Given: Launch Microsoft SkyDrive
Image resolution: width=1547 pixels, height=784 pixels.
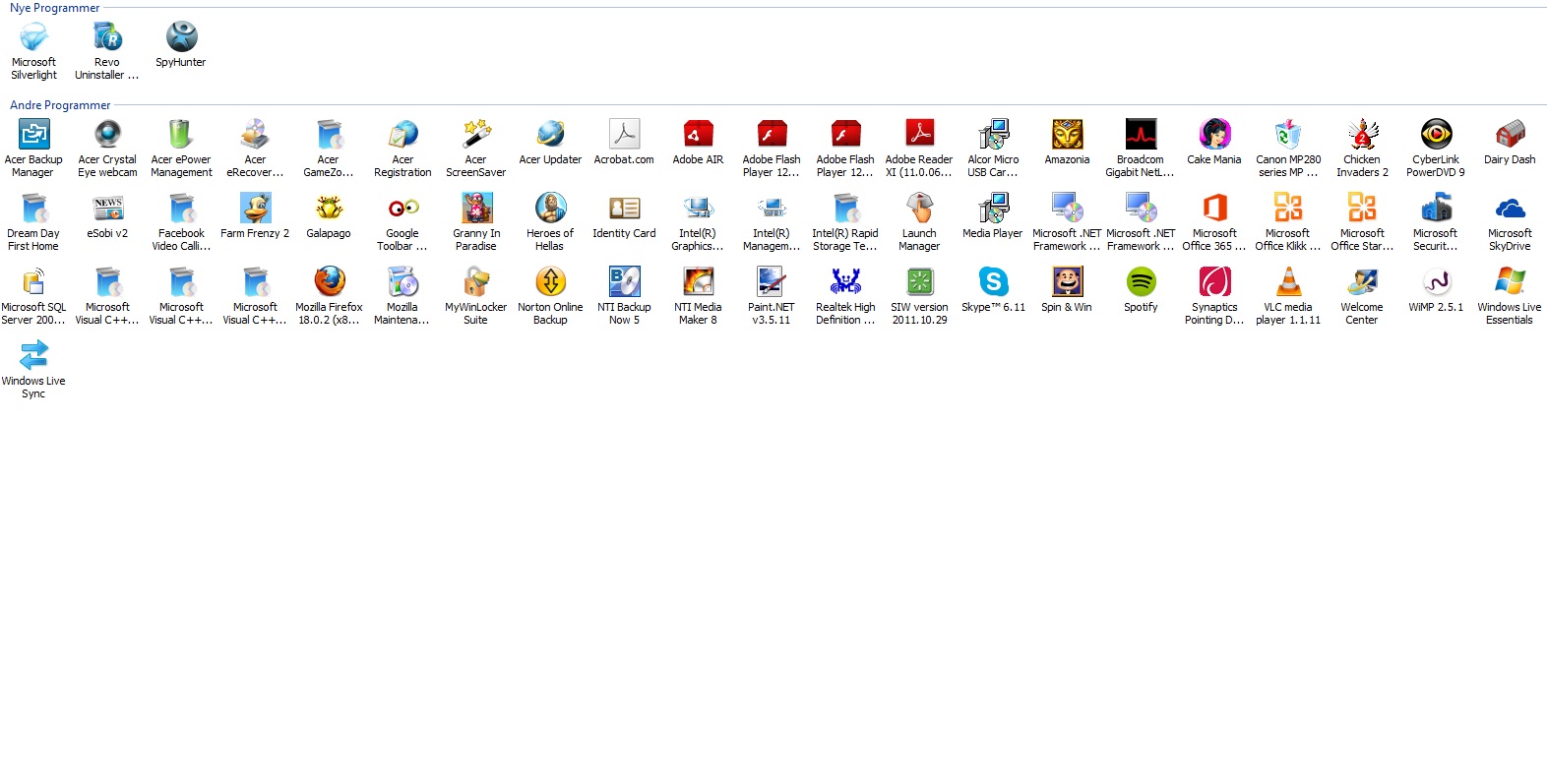Looking at the screenshot, I should (1510, 208).
